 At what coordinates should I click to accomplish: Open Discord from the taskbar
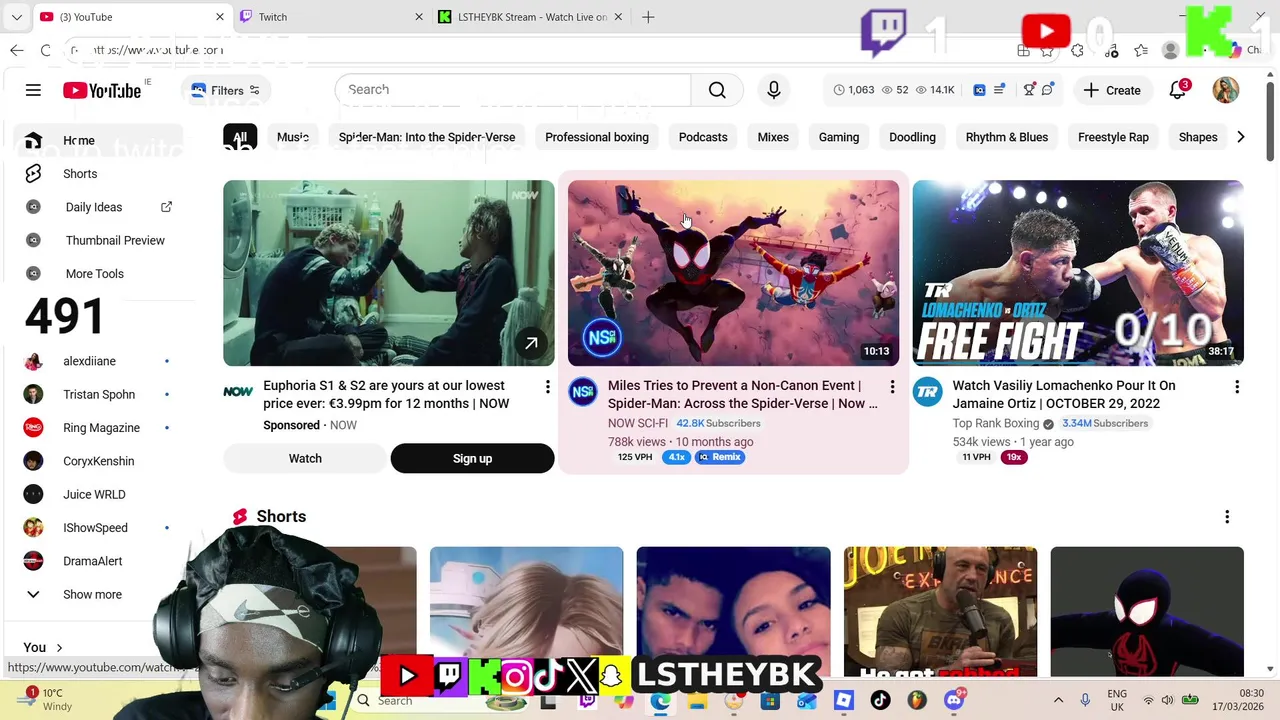[954, 701]
